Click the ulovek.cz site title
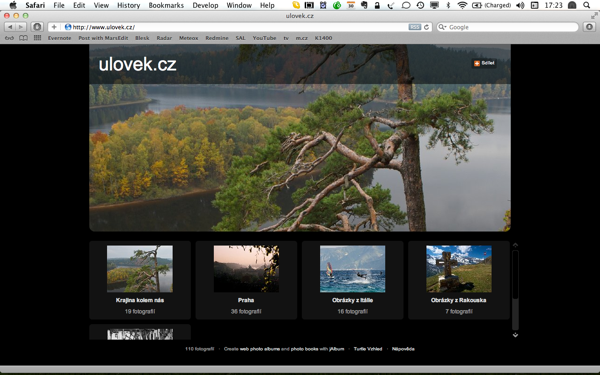 (x=137, y=64)
